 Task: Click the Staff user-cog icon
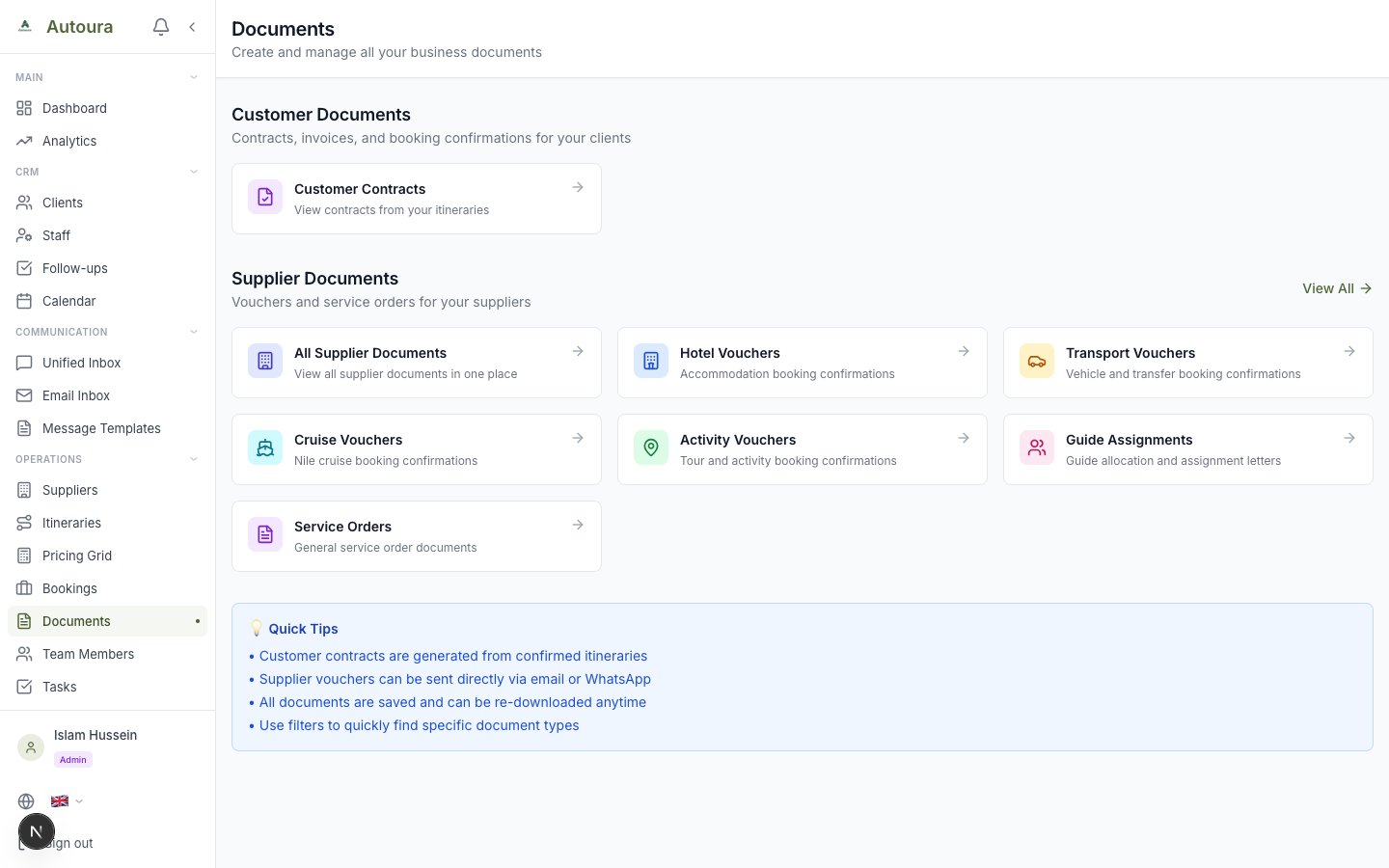coord(24,235)
